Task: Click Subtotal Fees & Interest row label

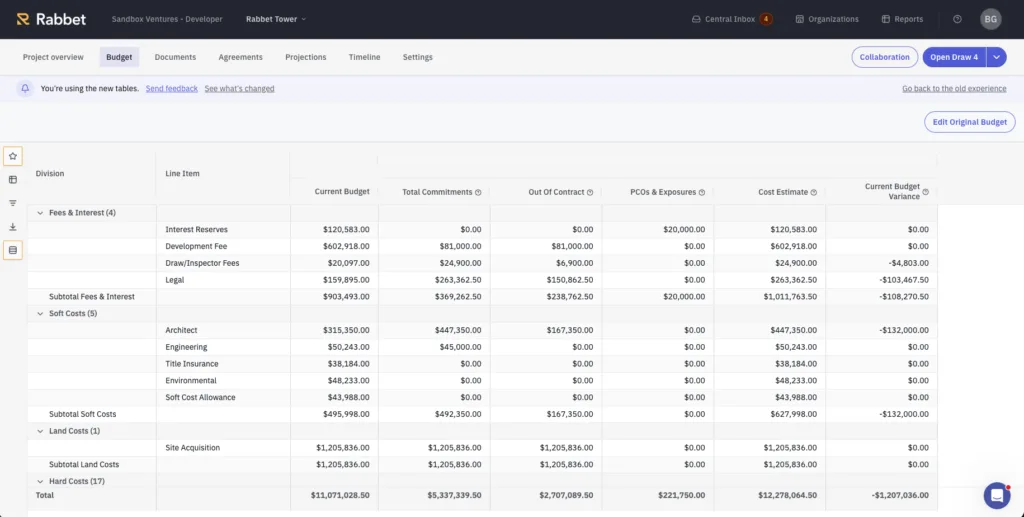Action: [91, 296]
